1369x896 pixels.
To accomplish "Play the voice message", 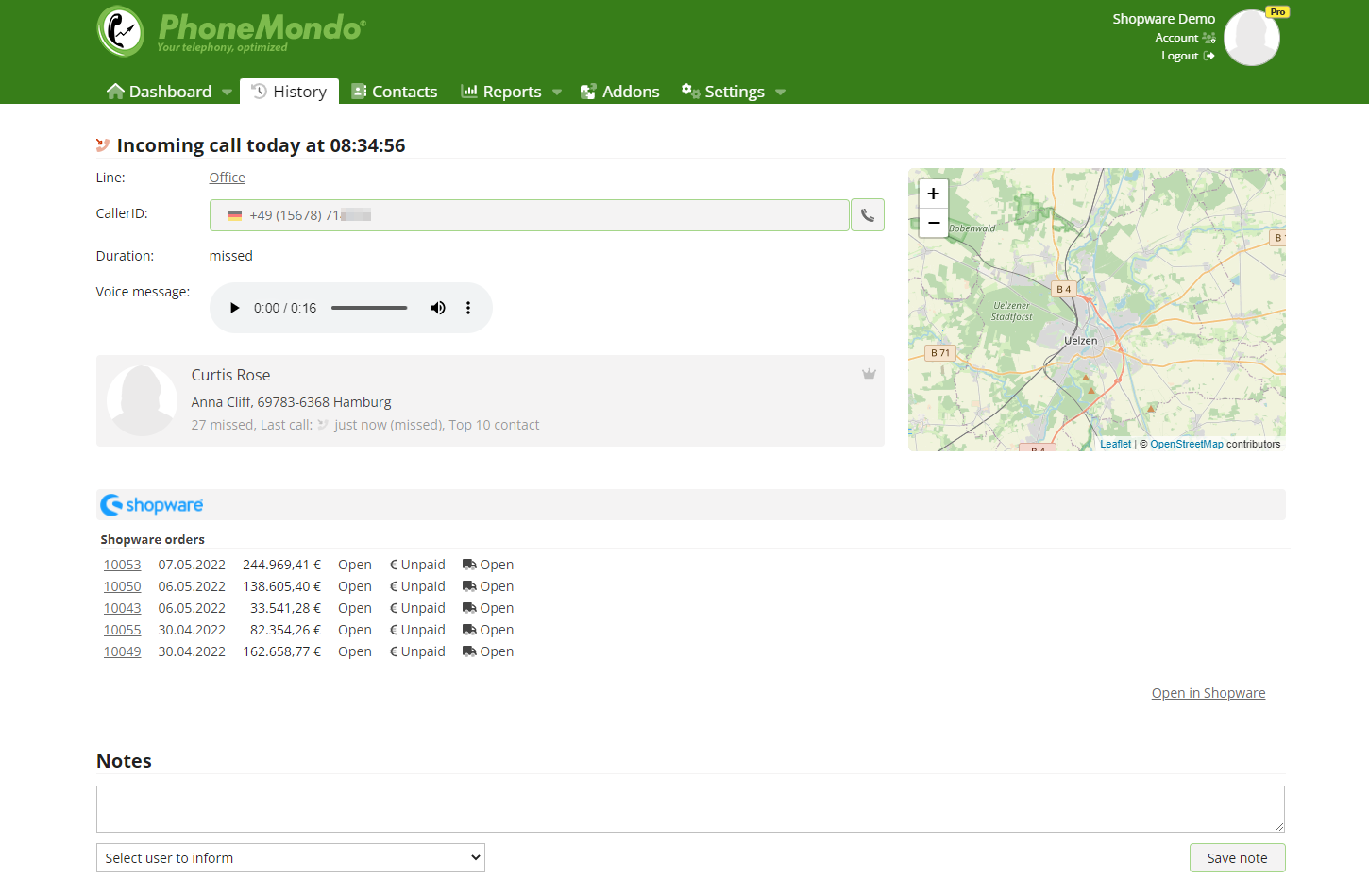I will tap(235, 308).
